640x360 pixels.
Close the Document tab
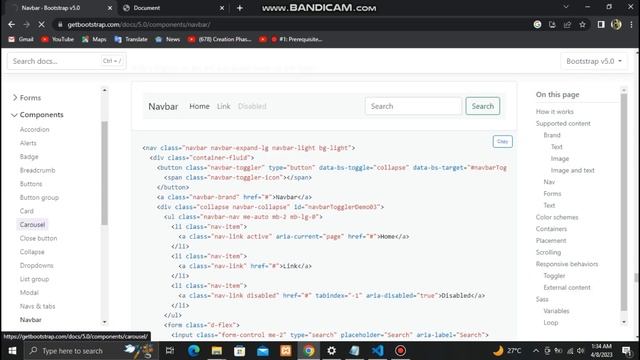click(x=222, y=8)
